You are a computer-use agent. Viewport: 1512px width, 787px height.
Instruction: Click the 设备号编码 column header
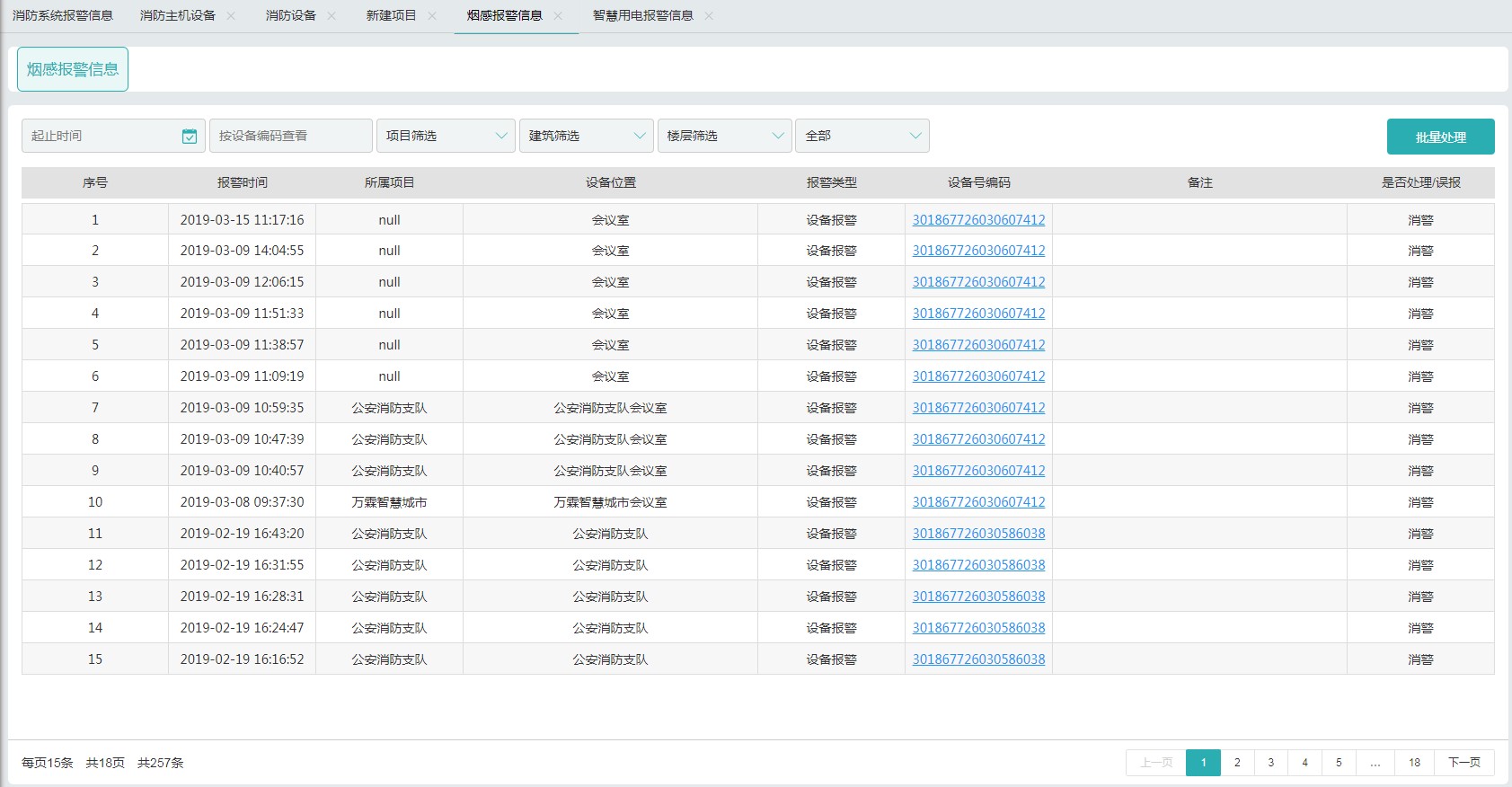coord(979,182)
